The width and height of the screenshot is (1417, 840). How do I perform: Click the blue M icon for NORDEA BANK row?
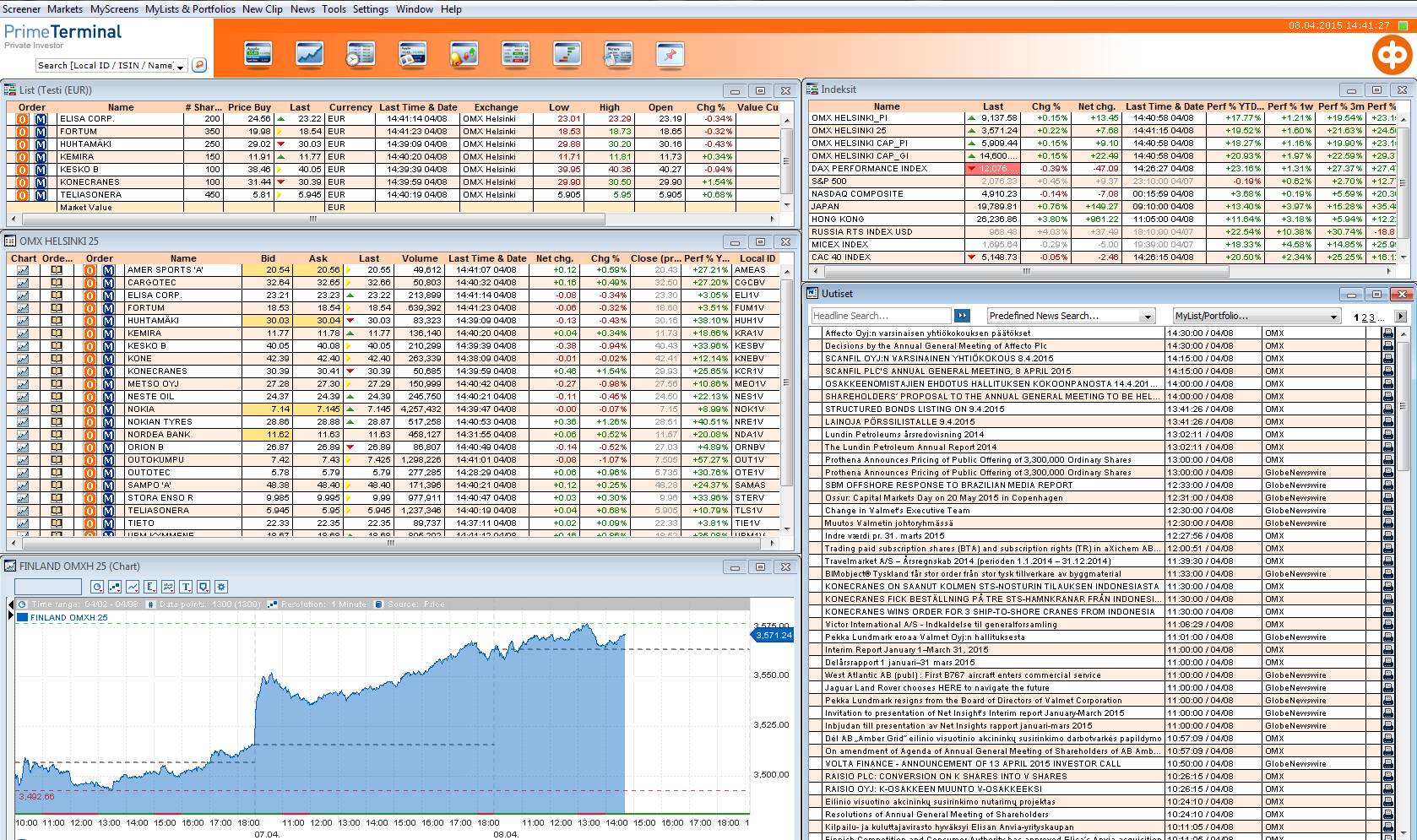tap(108, 435)
